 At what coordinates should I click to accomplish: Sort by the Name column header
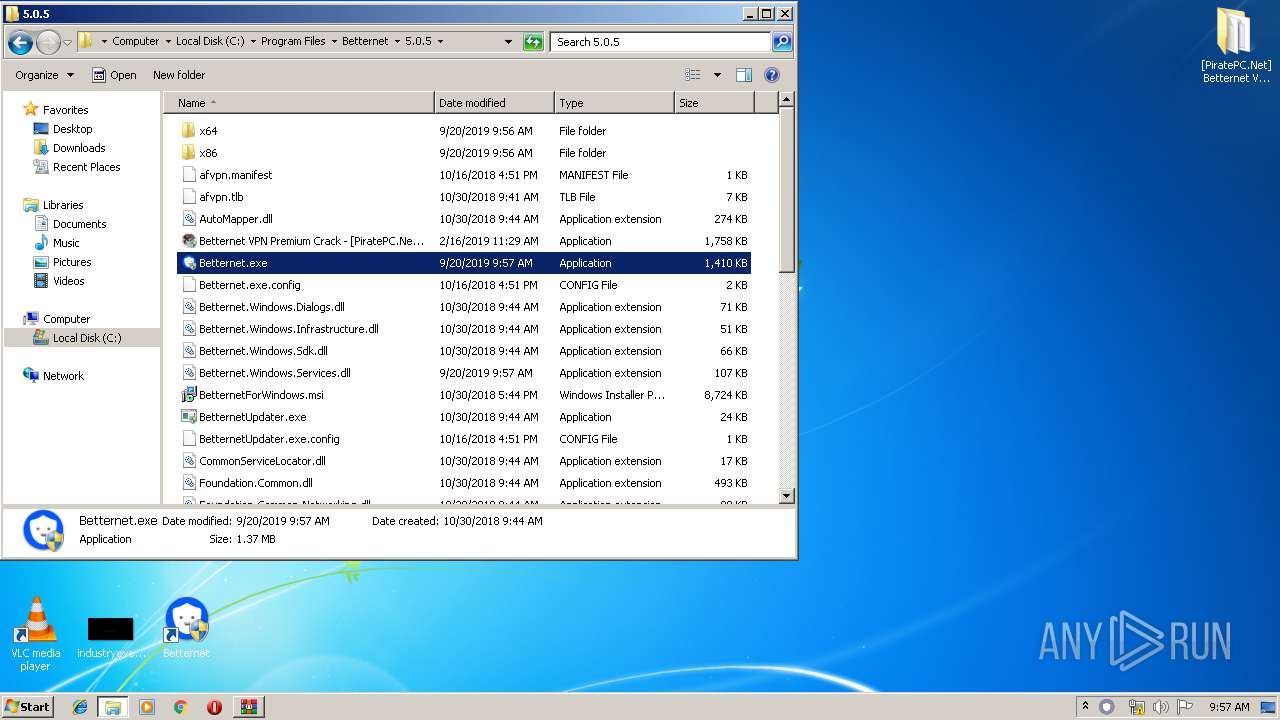(299, 103)
